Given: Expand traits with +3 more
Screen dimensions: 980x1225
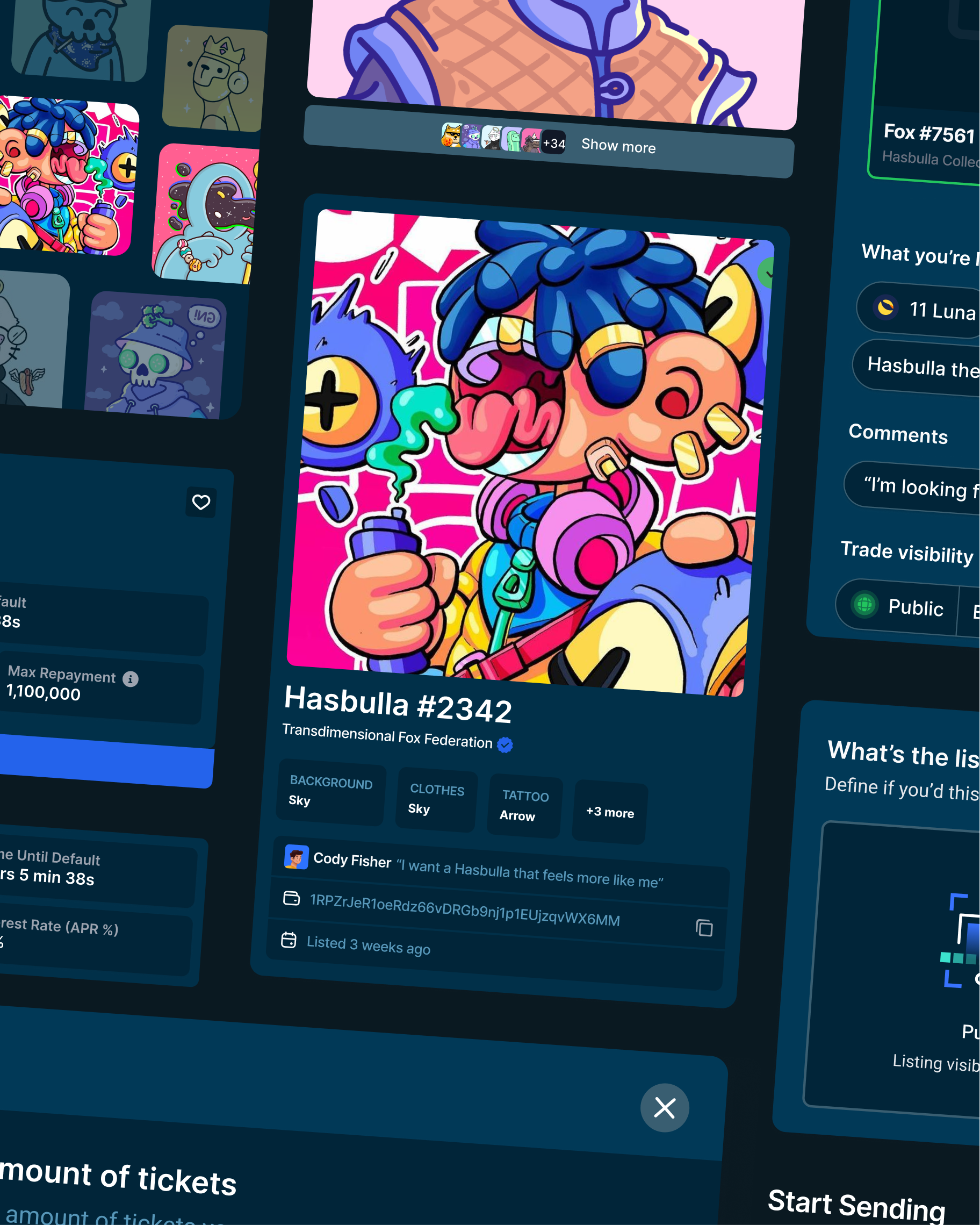Looking at the screenshot, I should pos(610,813).
